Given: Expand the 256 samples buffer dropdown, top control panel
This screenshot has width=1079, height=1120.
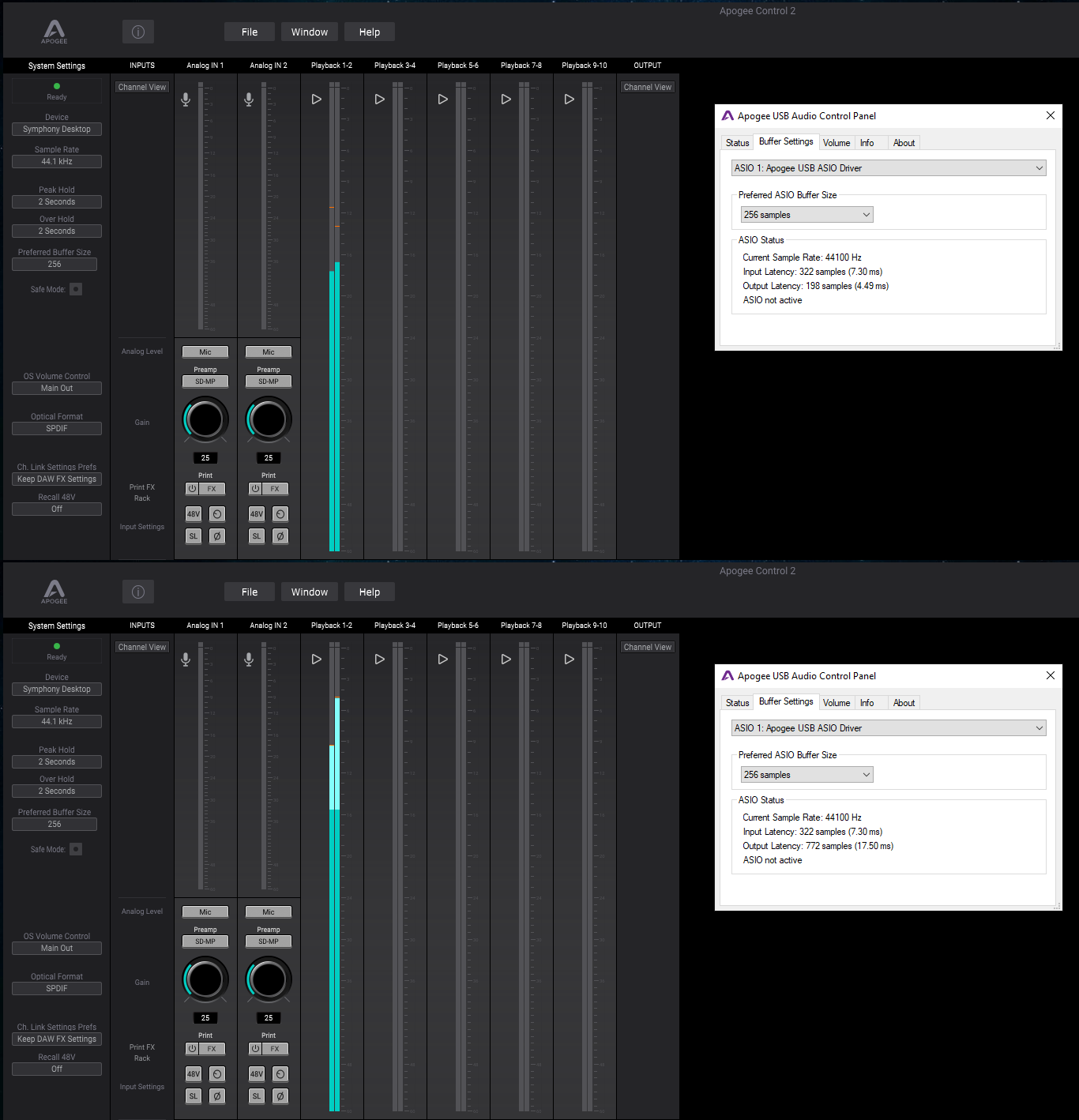Looking at the screenshot, I should coord(806,215).
